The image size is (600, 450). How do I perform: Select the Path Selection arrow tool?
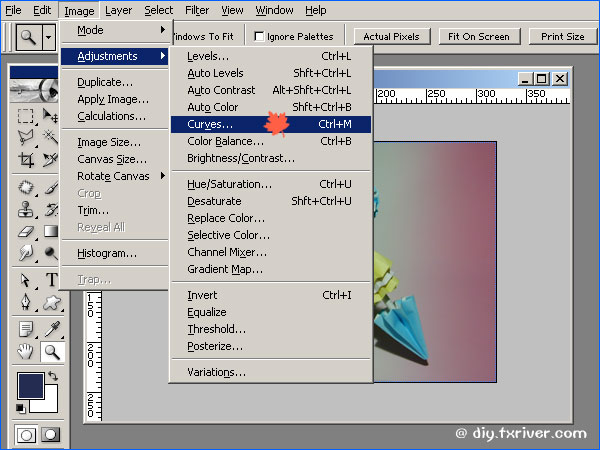25,280
